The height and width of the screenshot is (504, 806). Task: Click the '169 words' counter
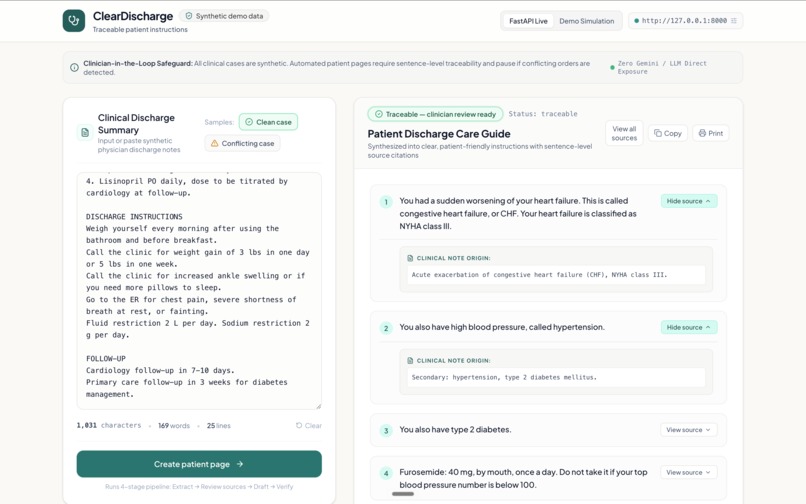(x=174, y=426)
